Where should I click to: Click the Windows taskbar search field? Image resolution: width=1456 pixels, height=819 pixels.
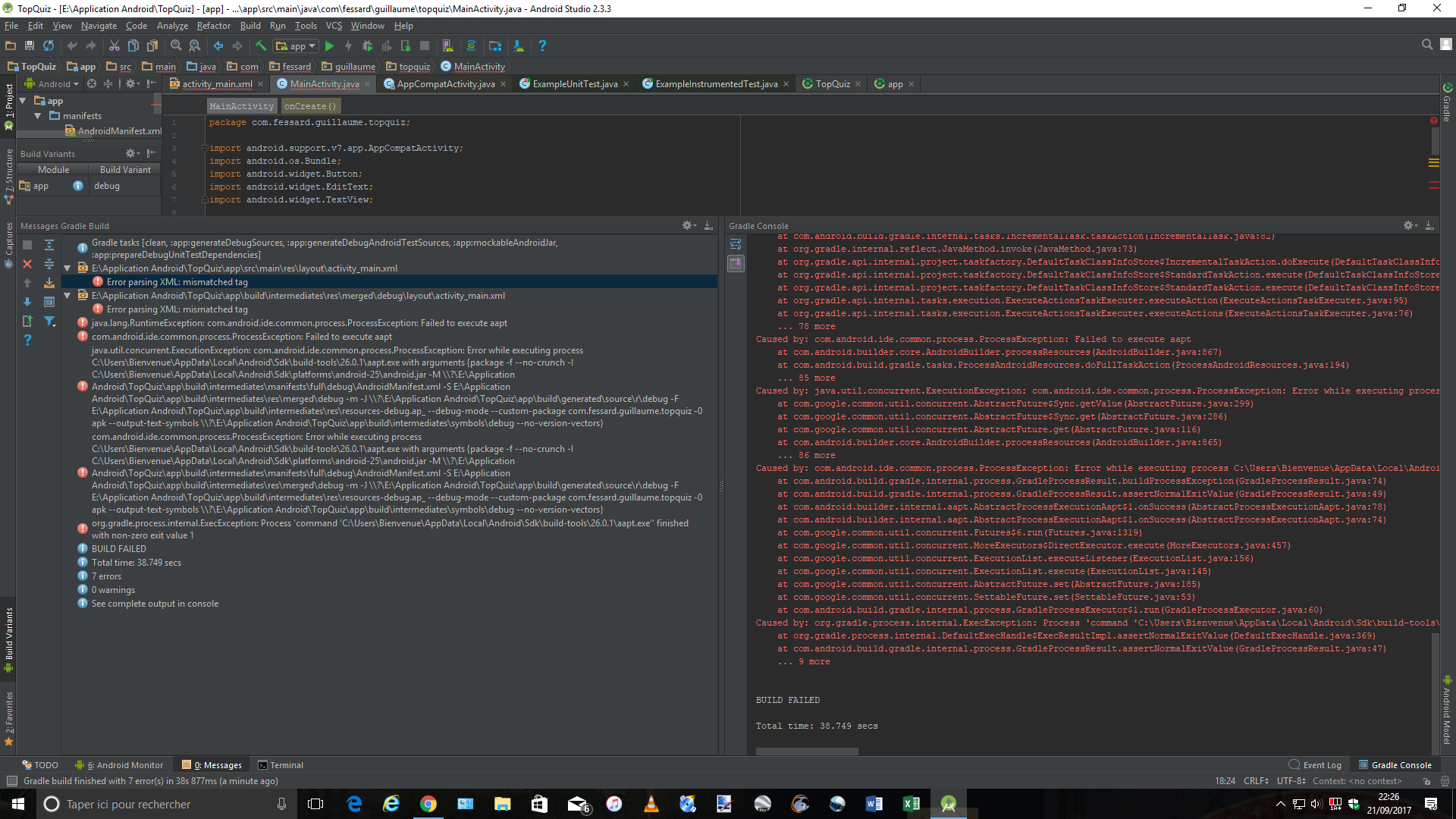pyautogui.click(x=152, y=803)
